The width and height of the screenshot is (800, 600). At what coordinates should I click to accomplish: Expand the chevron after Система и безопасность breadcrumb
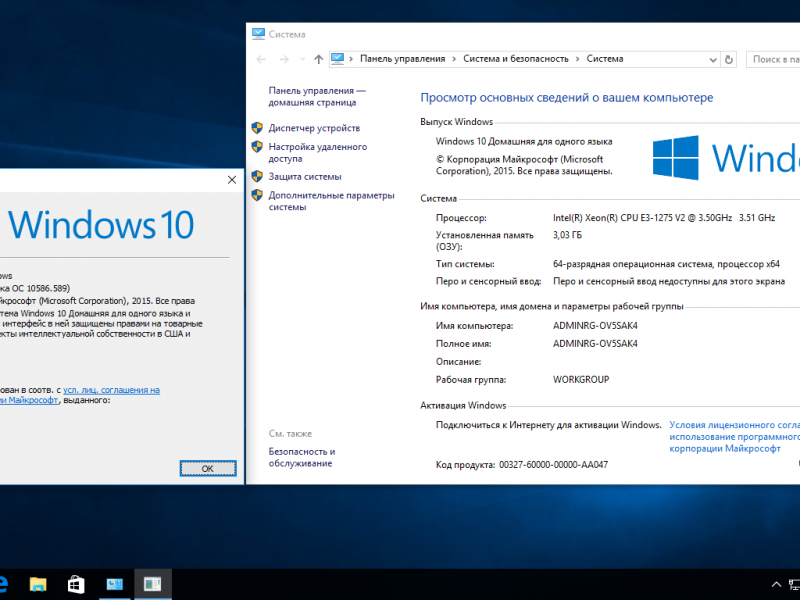coord(578,59)
